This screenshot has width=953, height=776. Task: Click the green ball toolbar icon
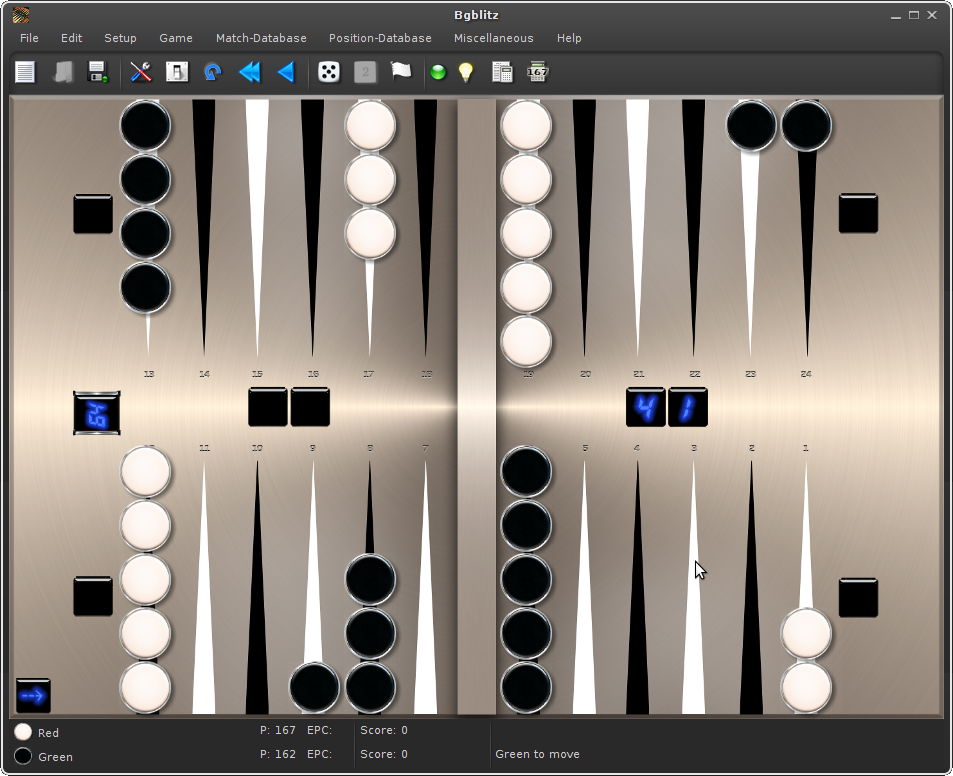[x=437, y=72]
